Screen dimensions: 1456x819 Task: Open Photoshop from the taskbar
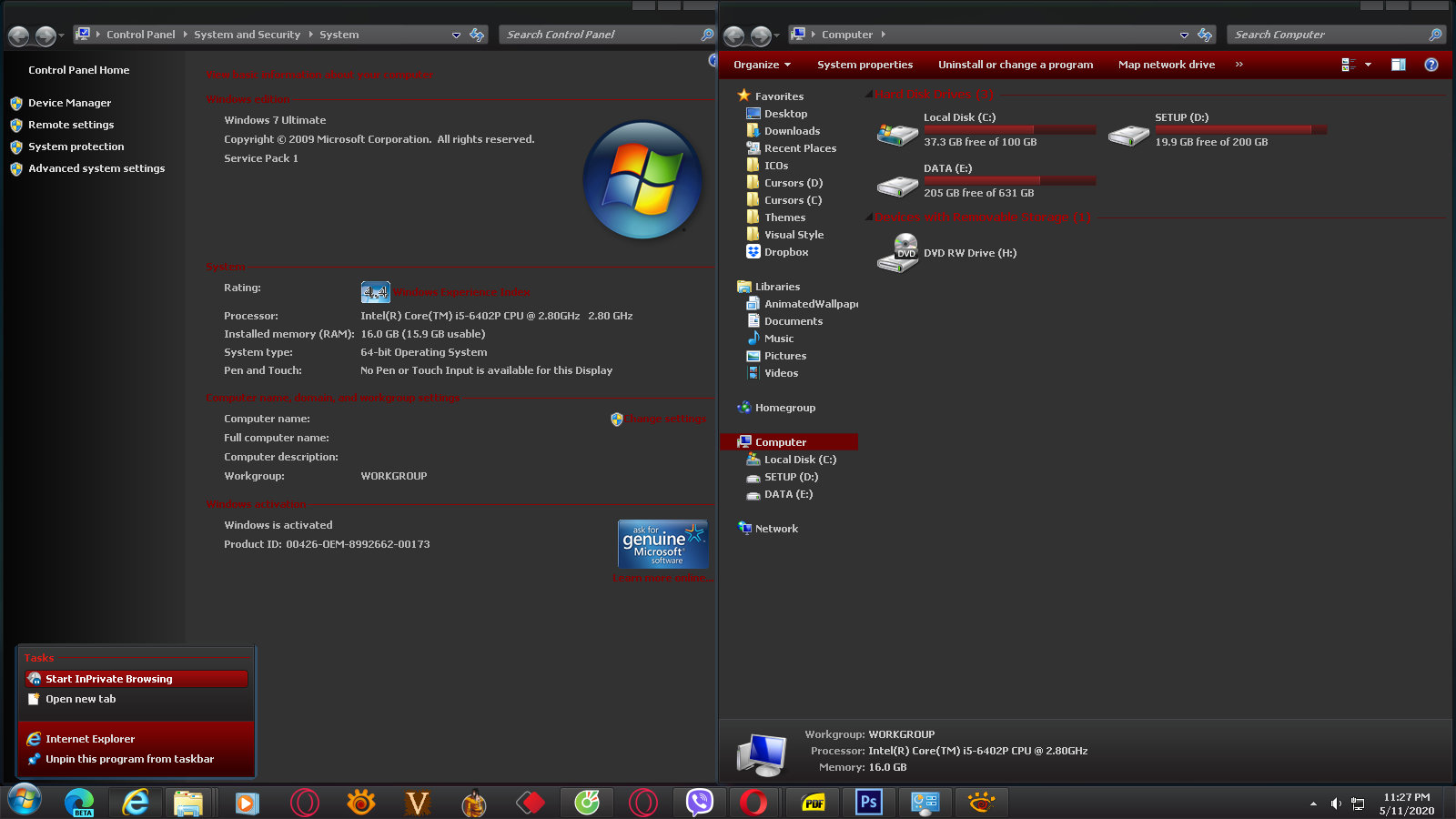(x=869, y=803)
